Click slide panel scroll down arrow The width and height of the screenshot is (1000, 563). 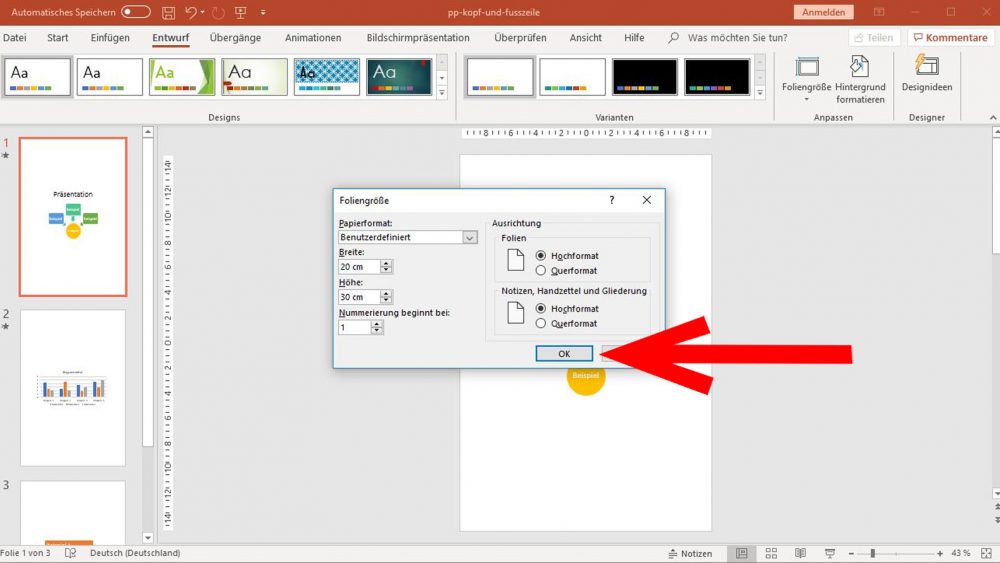point(148,537)
